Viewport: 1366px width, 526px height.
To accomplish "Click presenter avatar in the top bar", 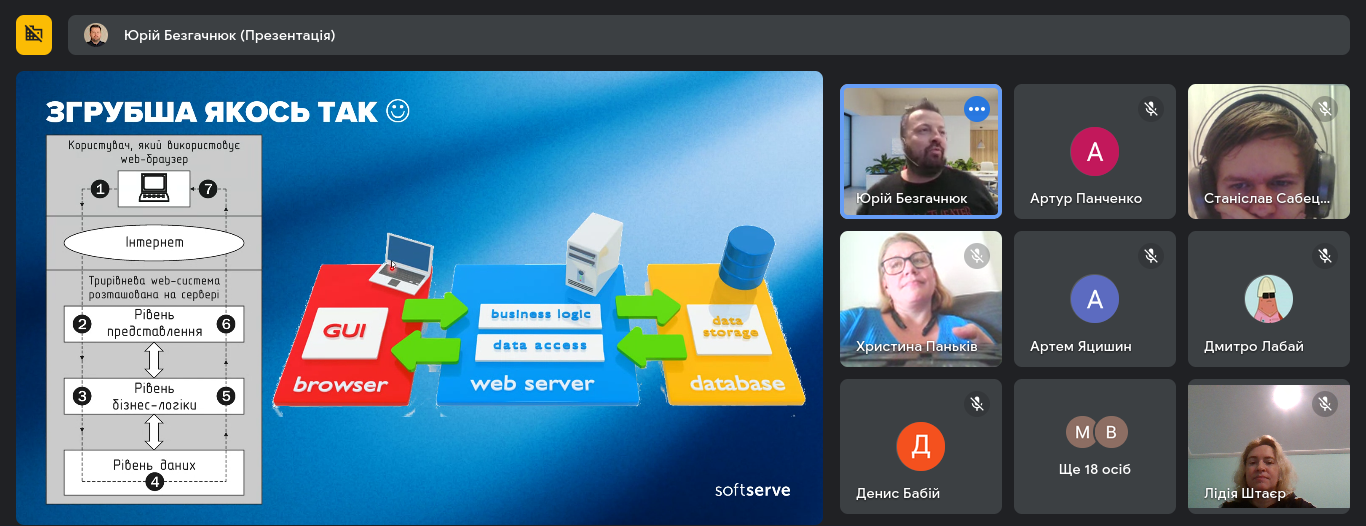I will [x=96, y=35].
